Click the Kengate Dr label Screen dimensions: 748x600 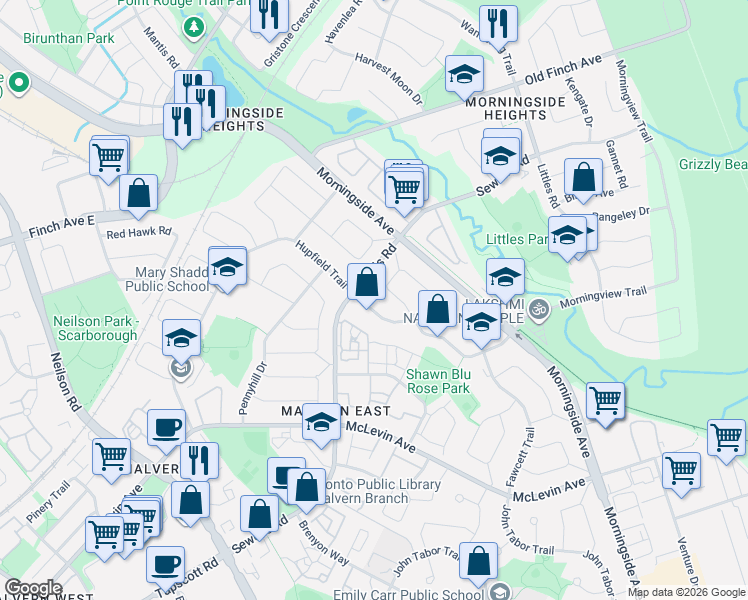579,101
